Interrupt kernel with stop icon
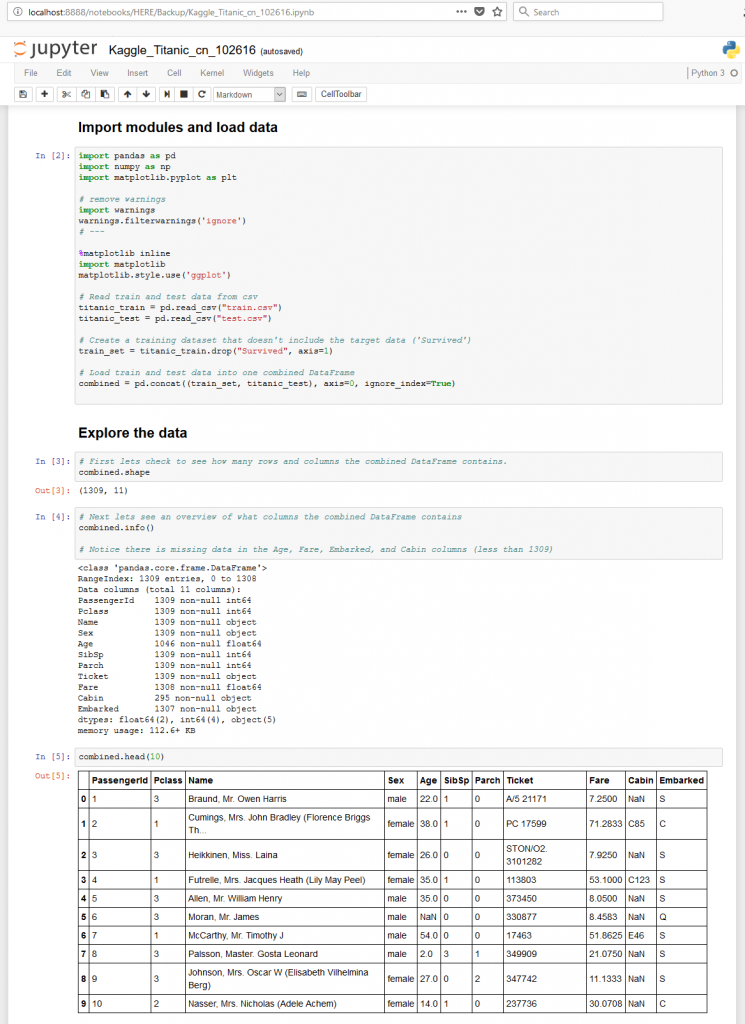745x1024 pixels. (184, 94)
